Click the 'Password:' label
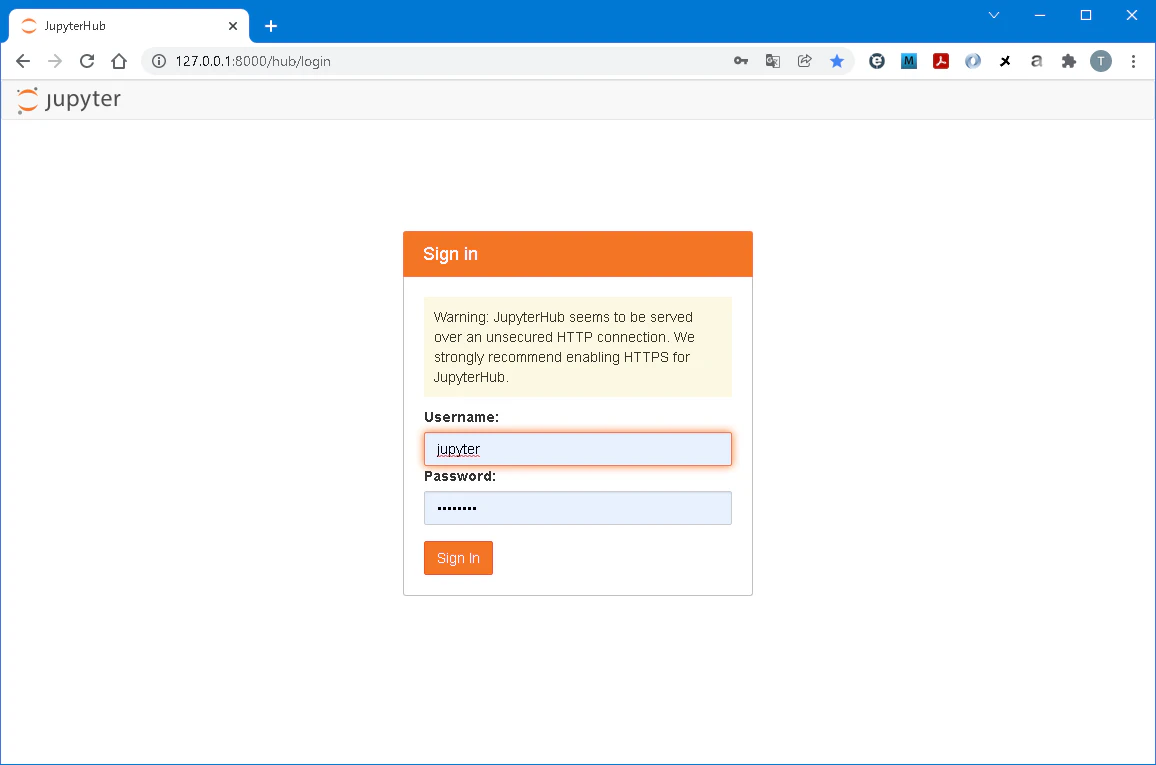 click(x=460, y=476)
